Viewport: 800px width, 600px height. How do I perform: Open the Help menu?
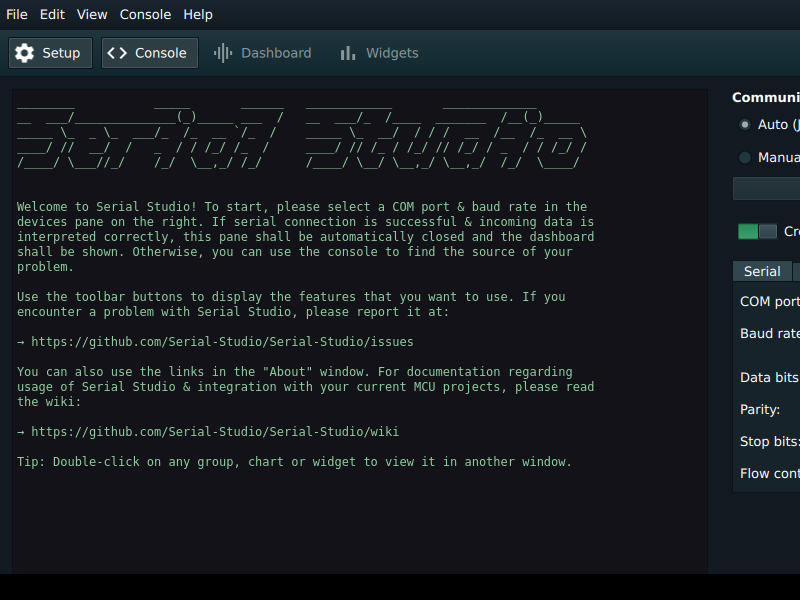(198, 14)
